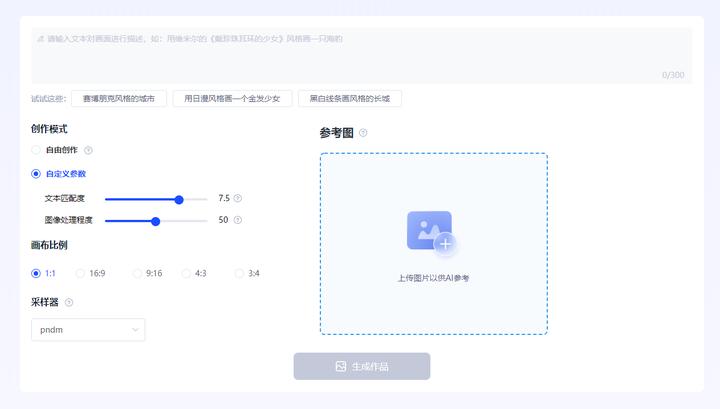Click in the prompt description text area

[x=361, y=56]
